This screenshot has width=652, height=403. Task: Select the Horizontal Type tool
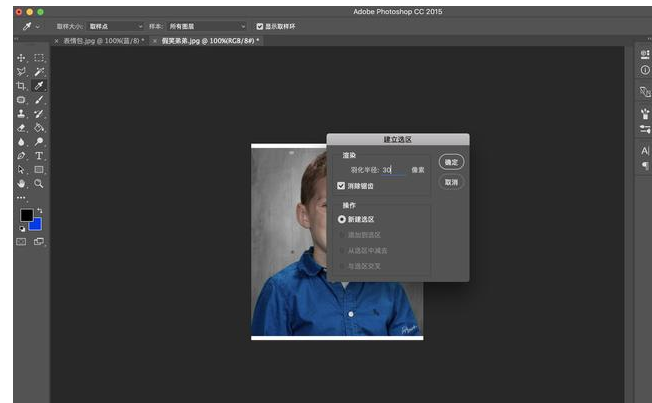(39, 156)
